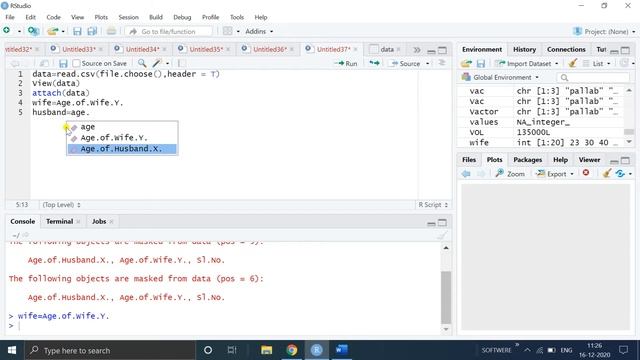Switch to the Untitled36 tab
The height and width of the screenshot is (360, 640).
pos(270,49)
